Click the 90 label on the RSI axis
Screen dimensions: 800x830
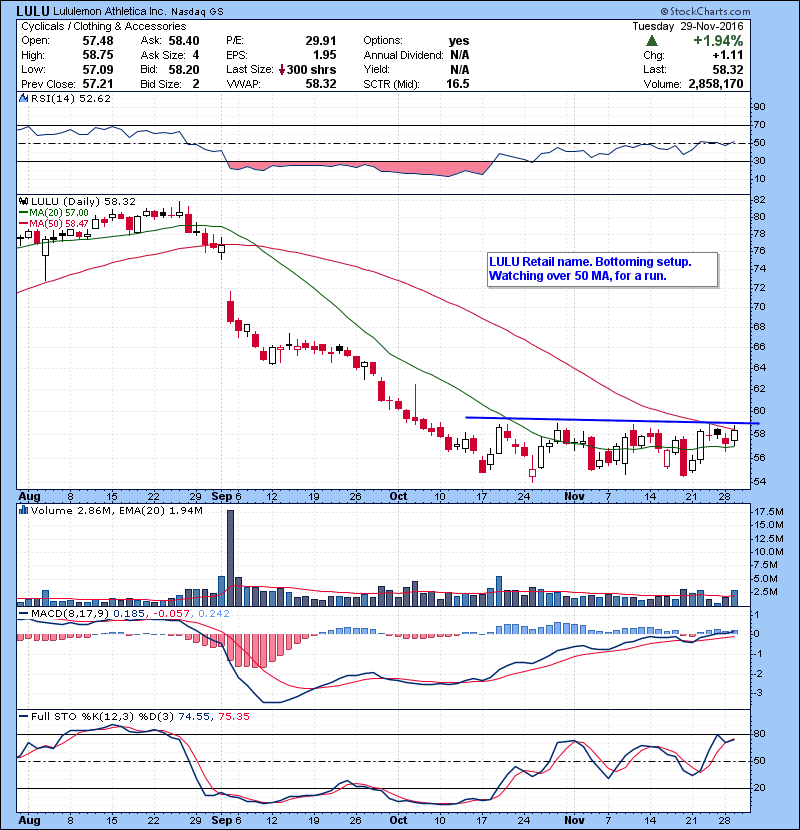pos(759,106)
